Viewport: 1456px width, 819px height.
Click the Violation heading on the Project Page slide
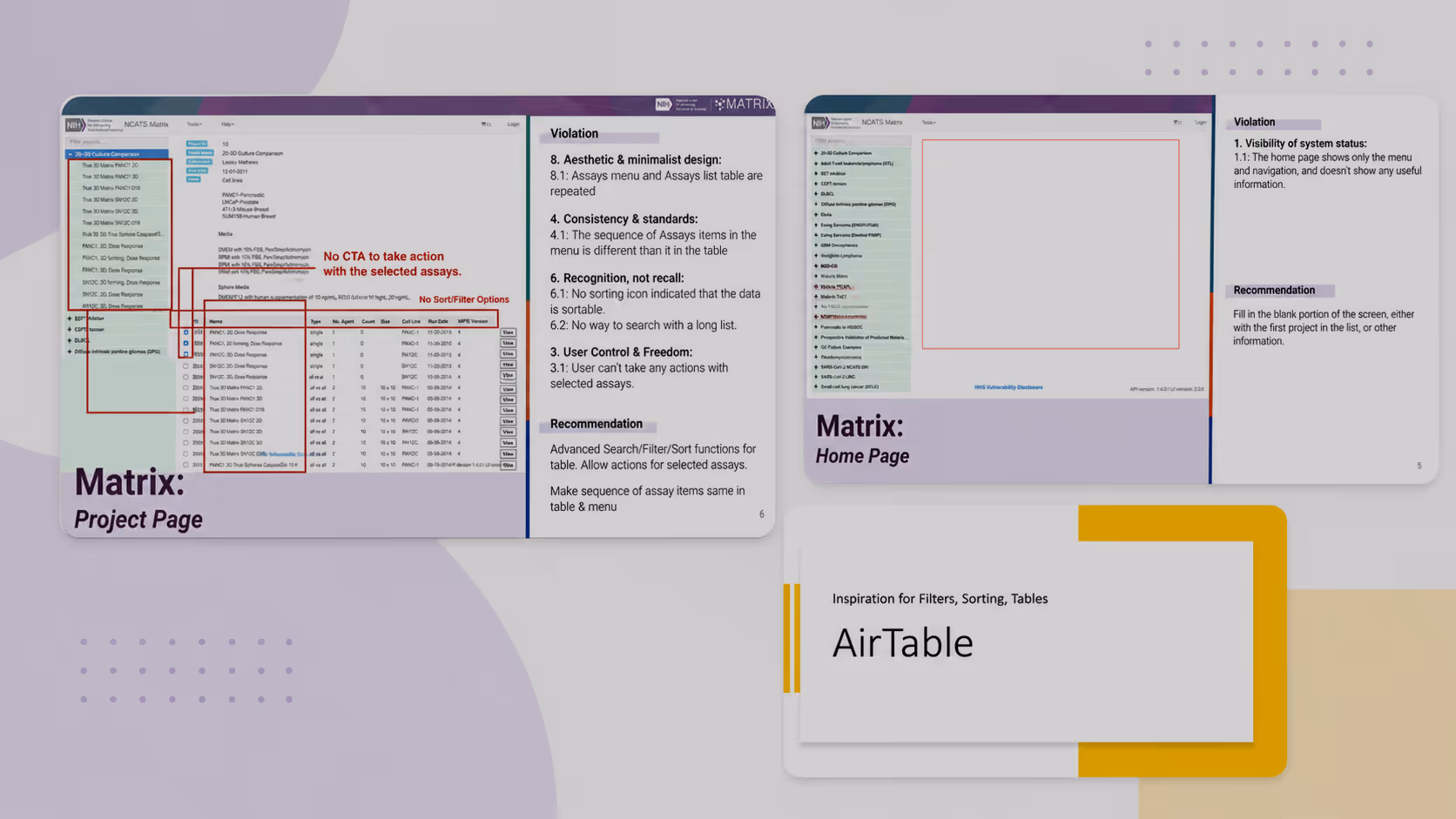(574, 134)
